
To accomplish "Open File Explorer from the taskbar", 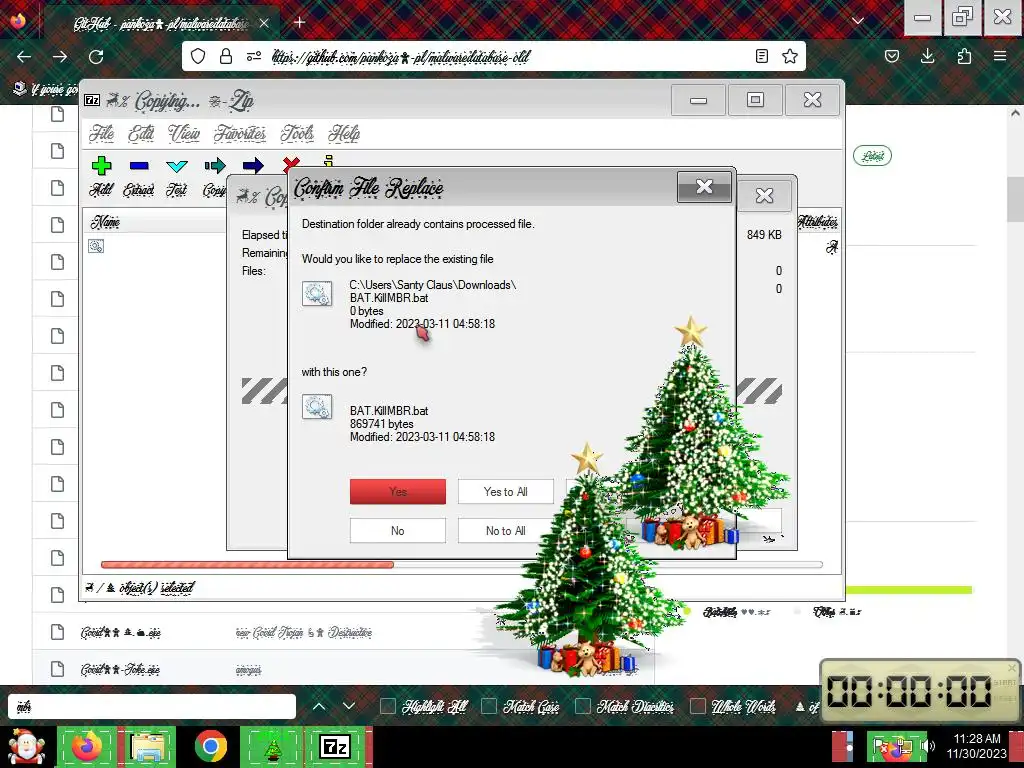I will pyautogui.click(x=148, y=746).
